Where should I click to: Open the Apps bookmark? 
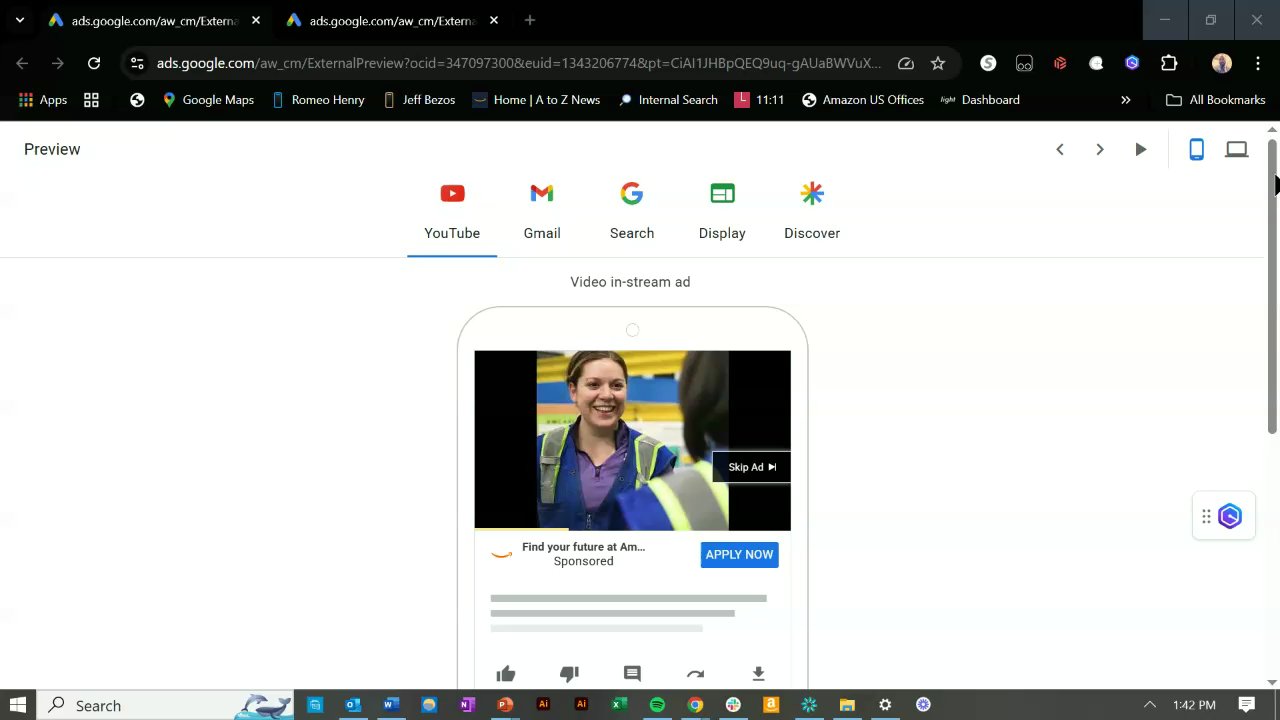click(43, 100)
